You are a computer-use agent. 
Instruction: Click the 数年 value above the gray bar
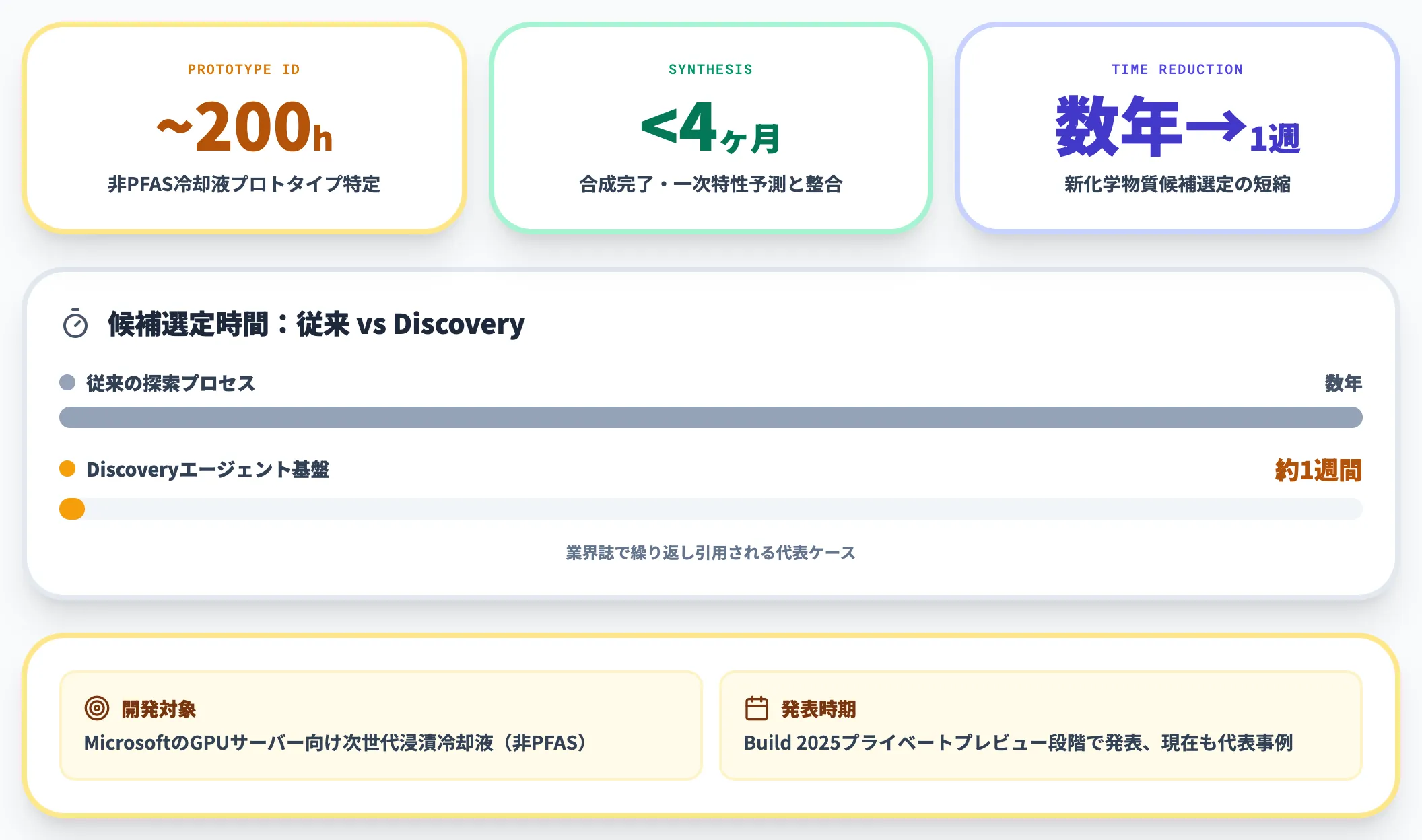pyautogui.click(x=1343, y=383)
